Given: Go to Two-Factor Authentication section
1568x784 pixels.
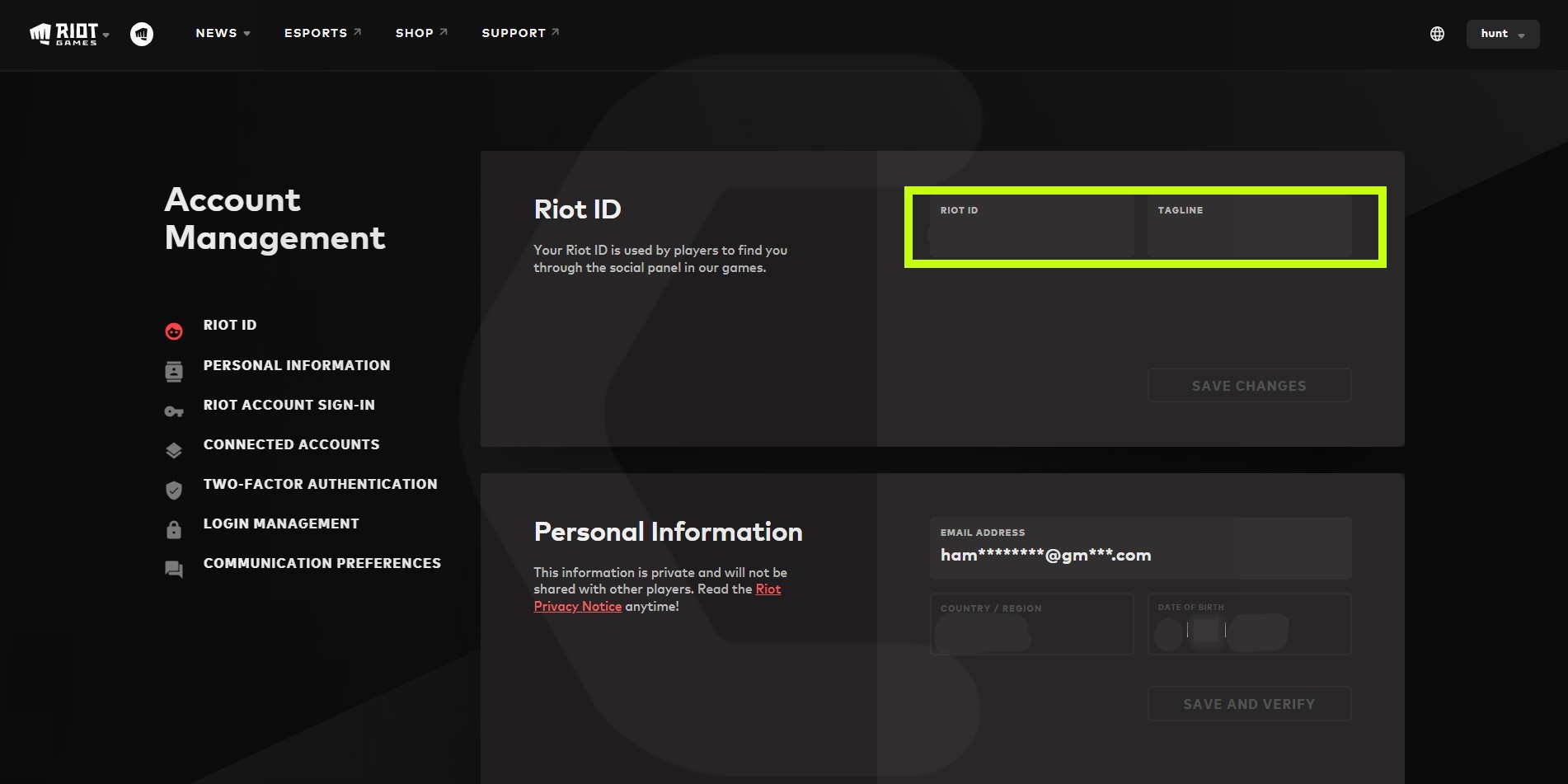Looking at the screenshot, I should pyautogui.click(x=321, y=484).
